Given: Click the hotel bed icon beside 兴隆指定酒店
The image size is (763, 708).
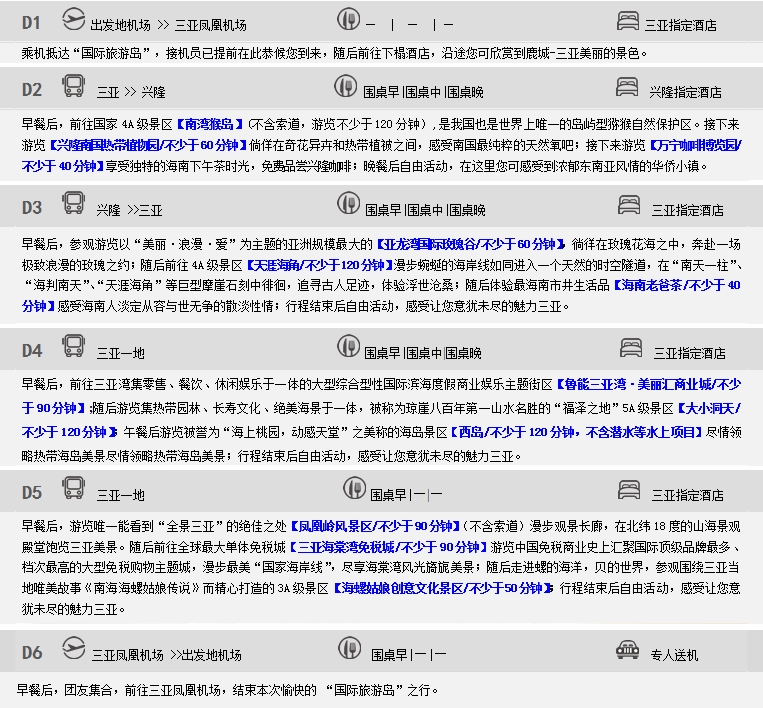Looking at the screenshot, I should click(x=627, y=89).
